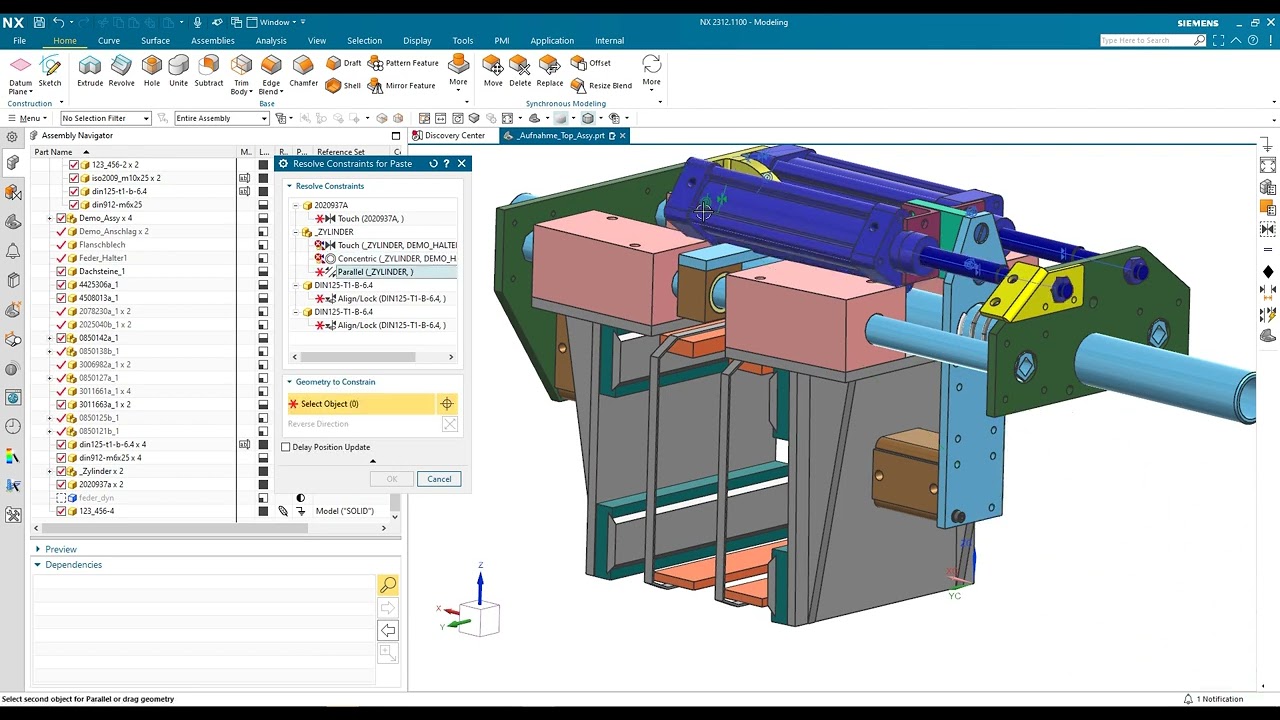Toggle the Delay Position Update checkbox
Screen dimensions: 1280x720
click(x=286, y=447)
